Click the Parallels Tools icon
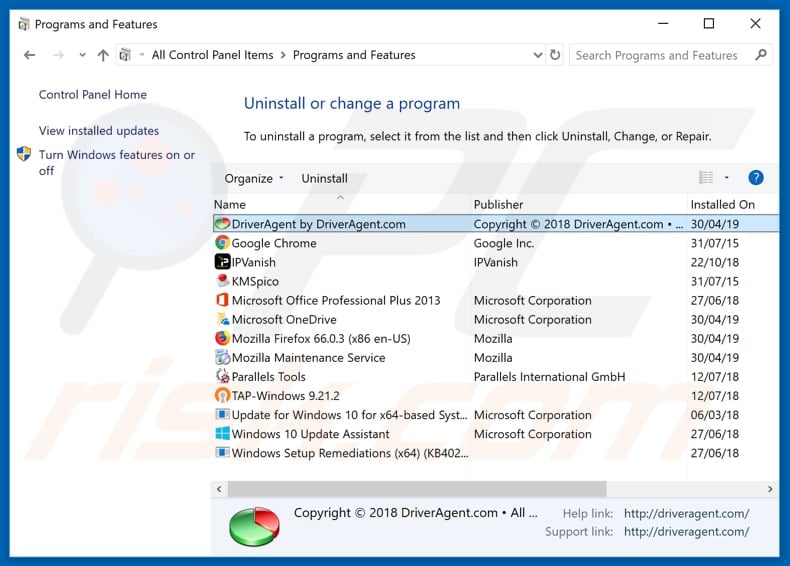This screenshot has height=566, width=790. pyautogui.click(x=222, y=376)
